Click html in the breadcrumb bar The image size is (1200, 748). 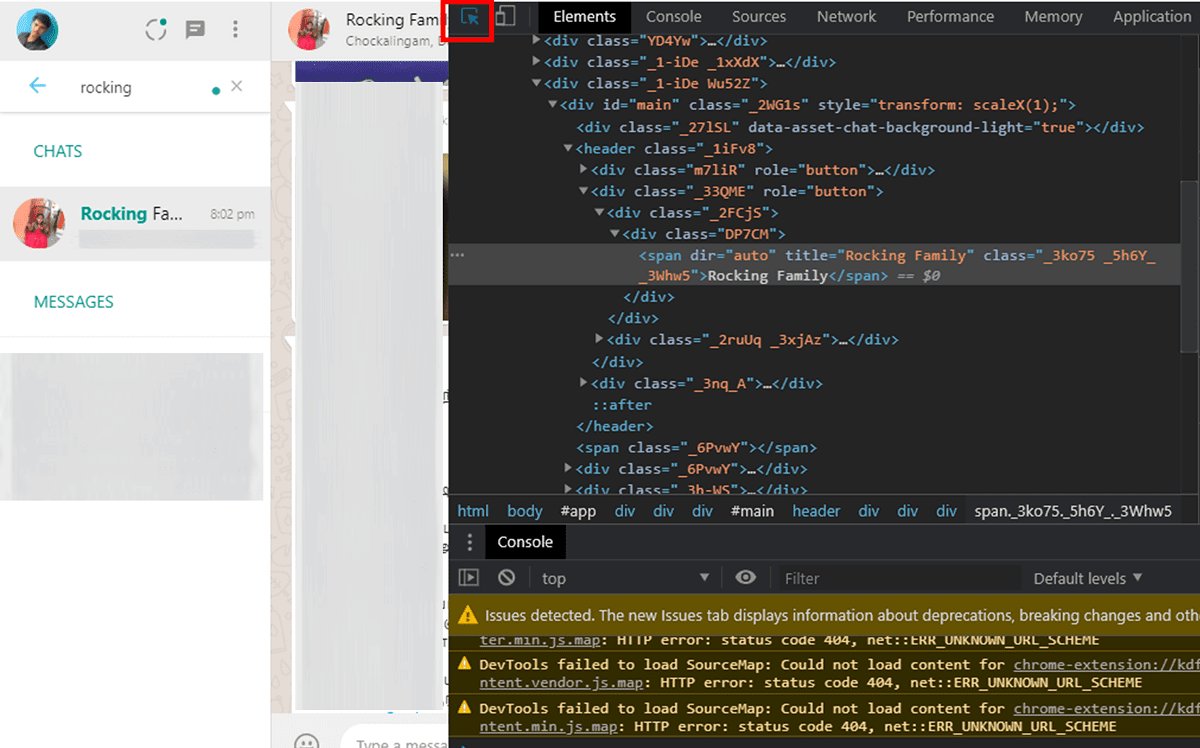pos(473,511)
